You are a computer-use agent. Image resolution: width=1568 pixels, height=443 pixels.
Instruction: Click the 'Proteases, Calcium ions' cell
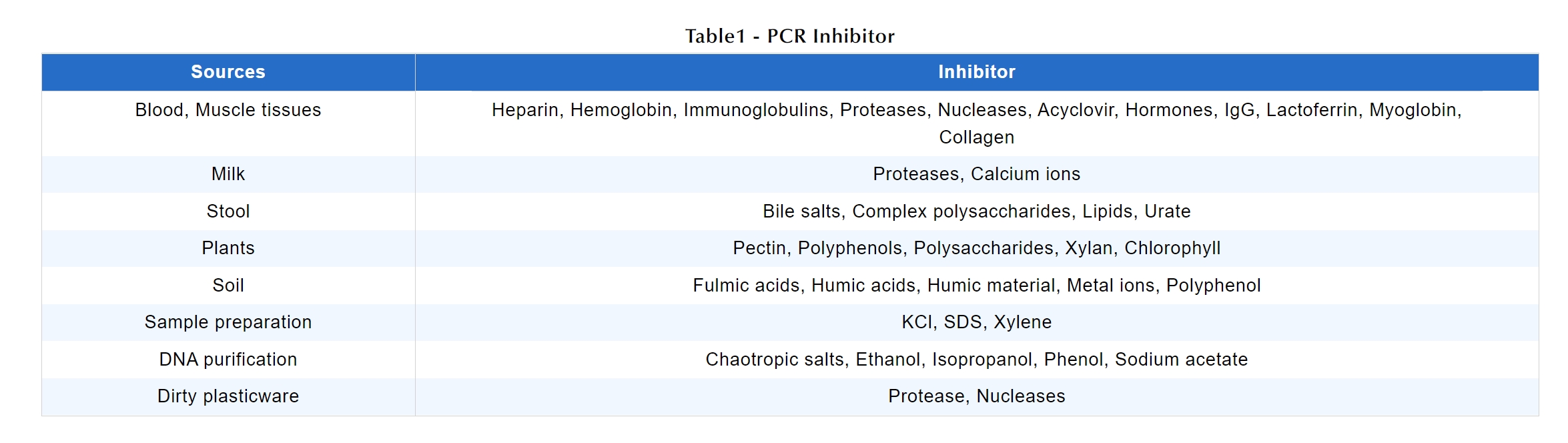click(x=977, y=174)
